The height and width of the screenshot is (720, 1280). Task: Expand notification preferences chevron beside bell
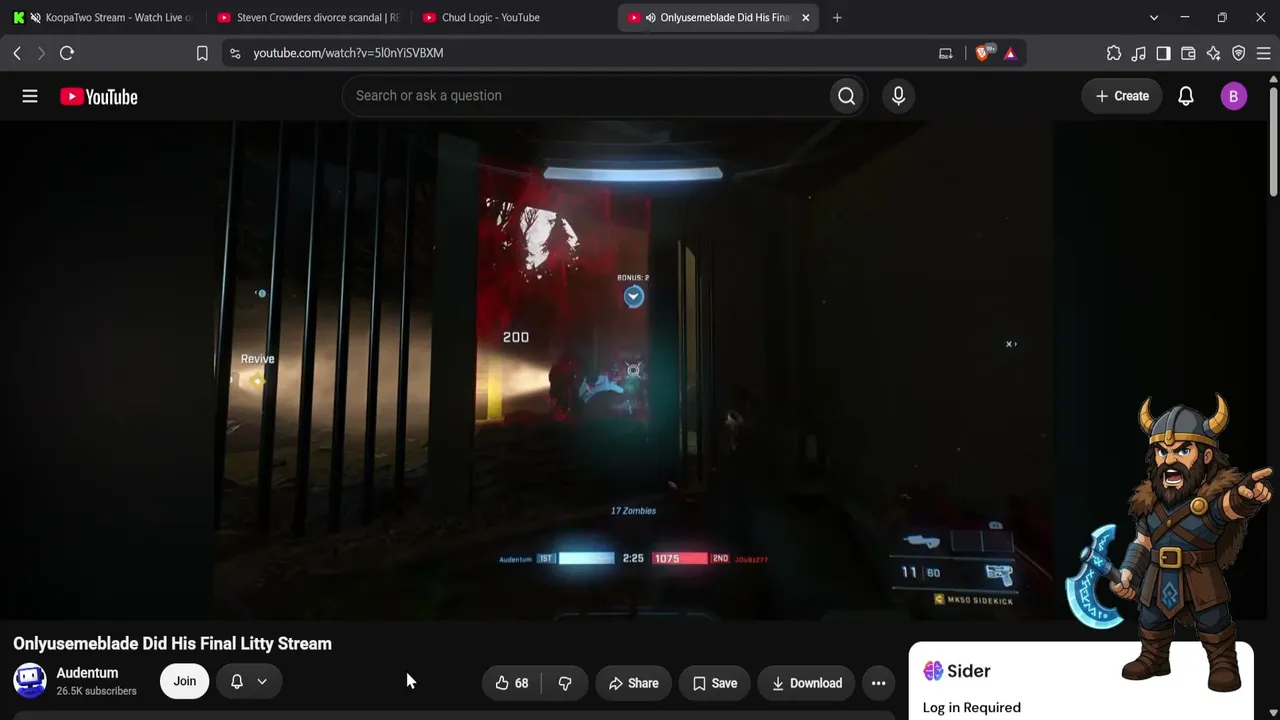(x=262, y=681)
